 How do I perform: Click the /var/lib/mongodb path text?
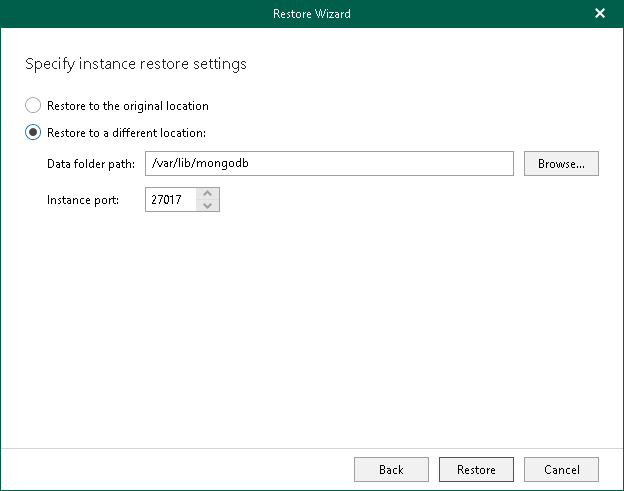coord(192,163)
